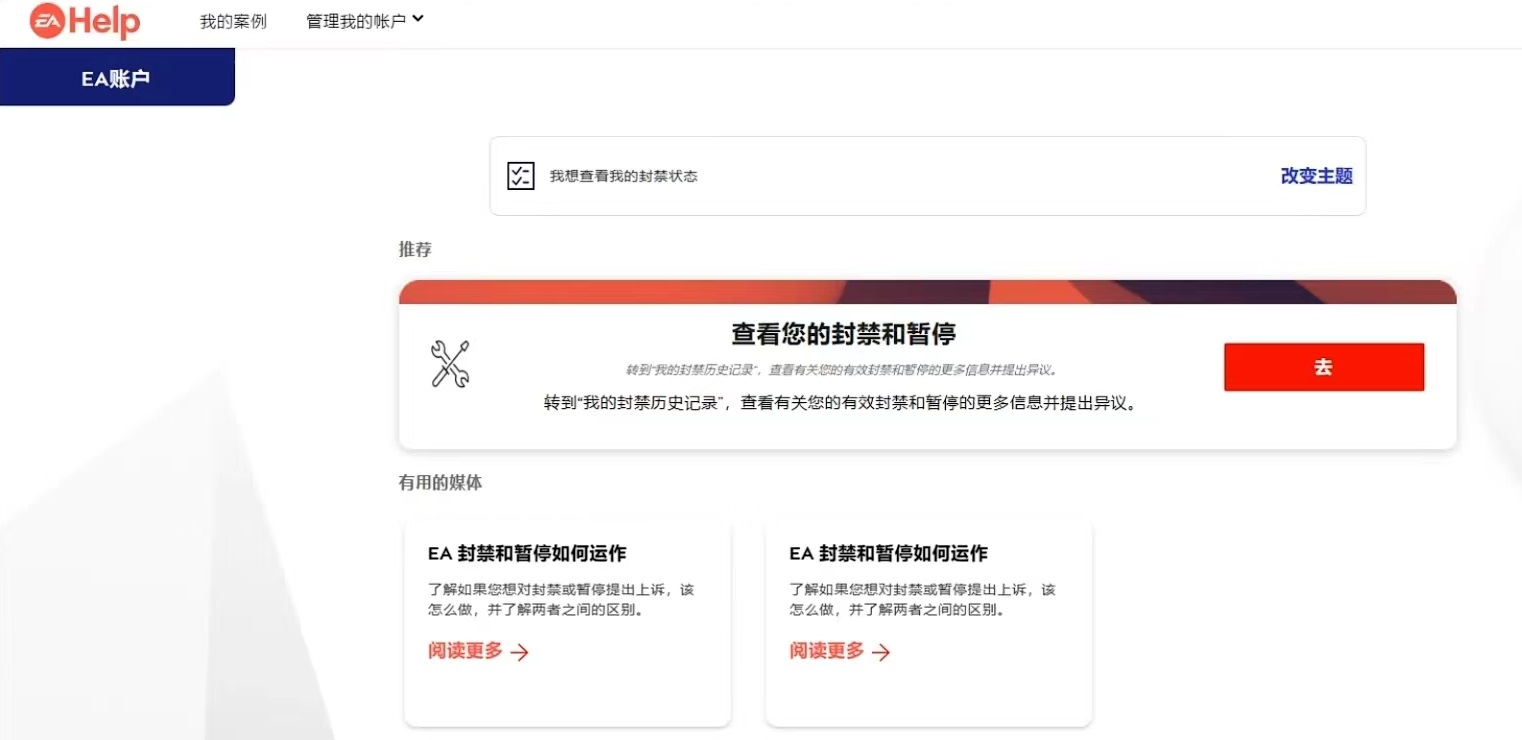This screenshot has width=1522, height=740.
Task: Click the chevron arrow beside 管理我的帐户
Action: (418, 19)
